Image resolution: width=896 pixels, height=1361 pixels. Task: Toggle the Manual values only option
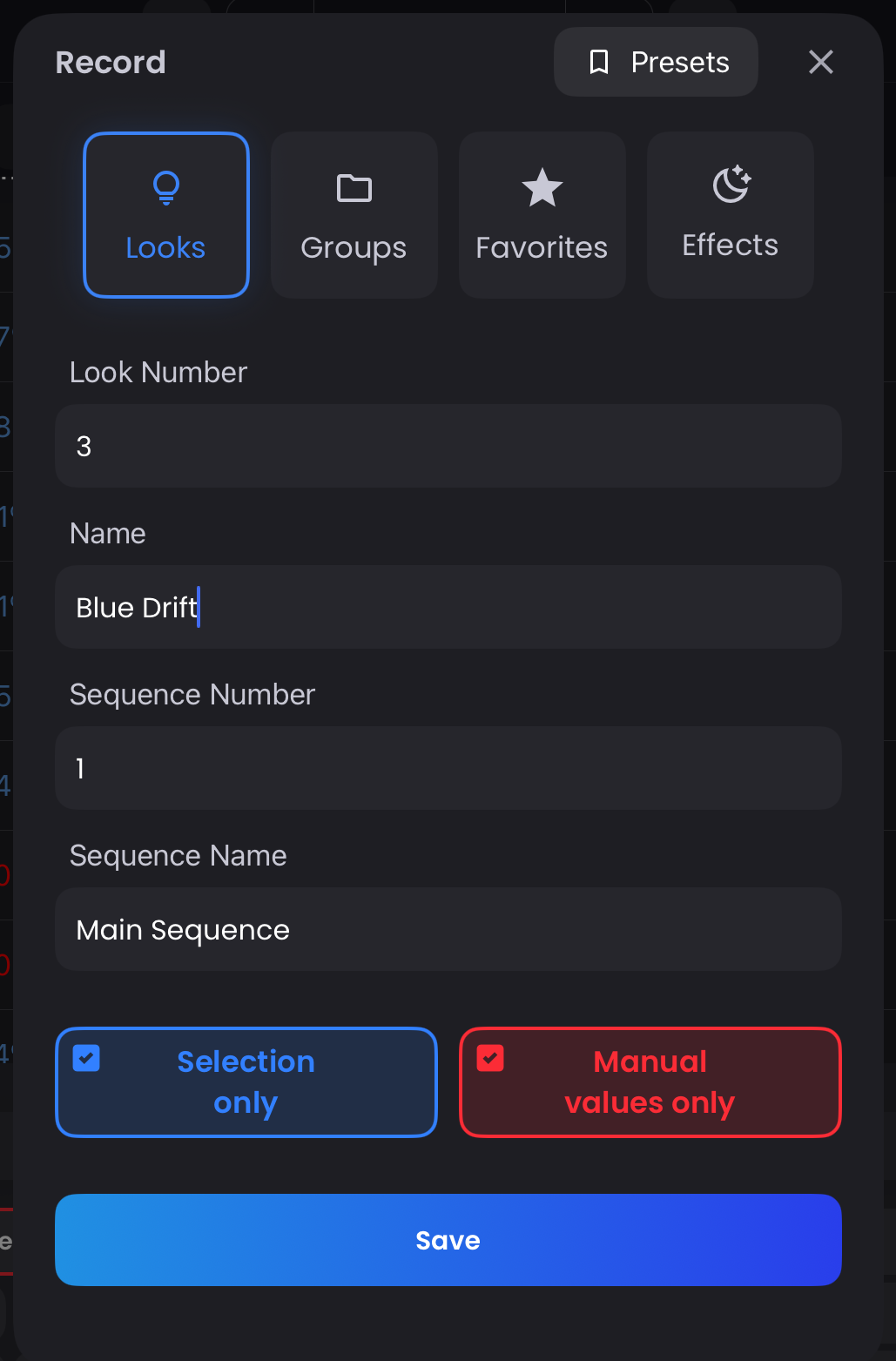click(x=650, y=1082)
